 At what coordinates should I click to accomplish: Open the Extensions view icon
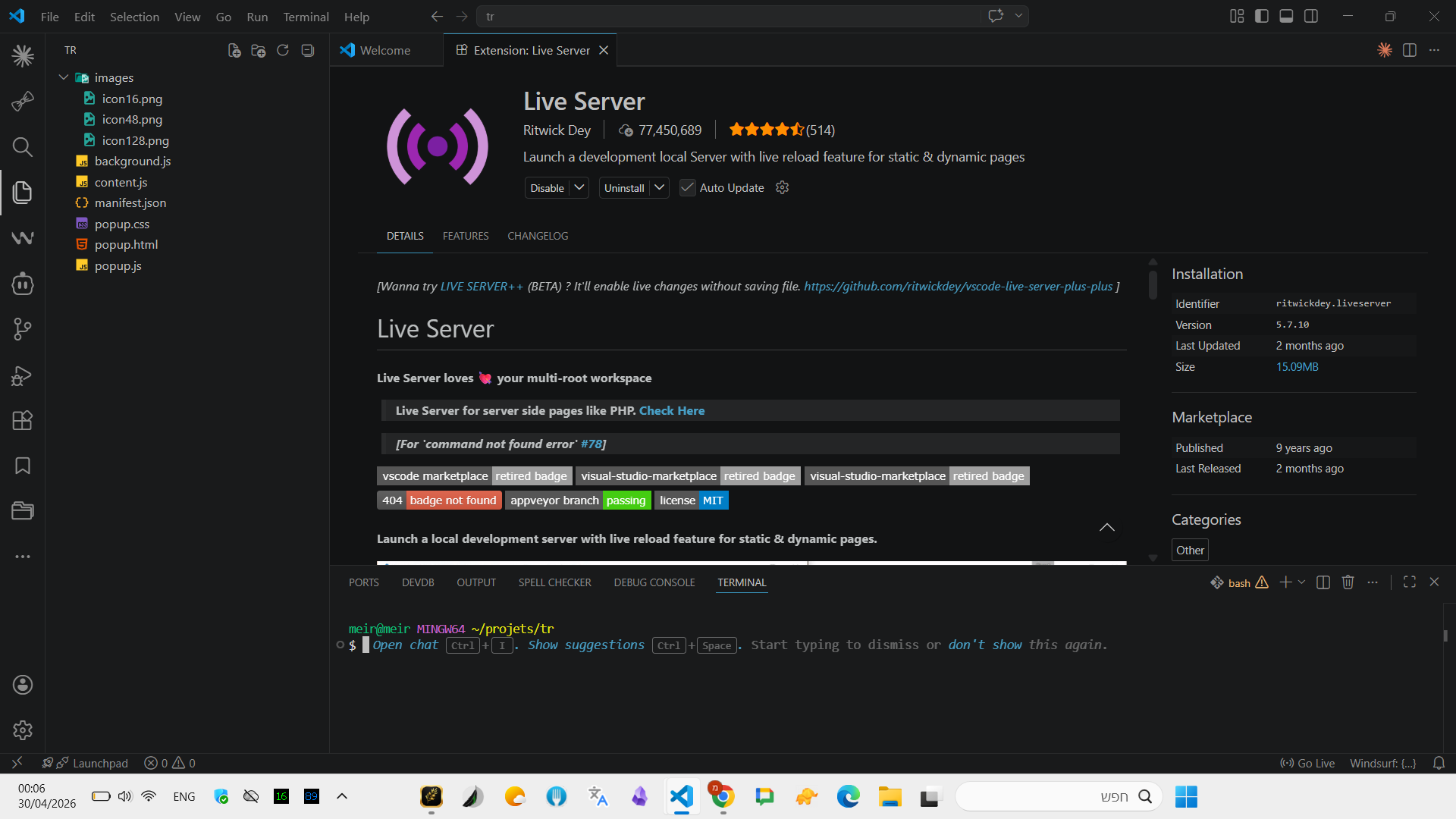(x=23, y=421)
